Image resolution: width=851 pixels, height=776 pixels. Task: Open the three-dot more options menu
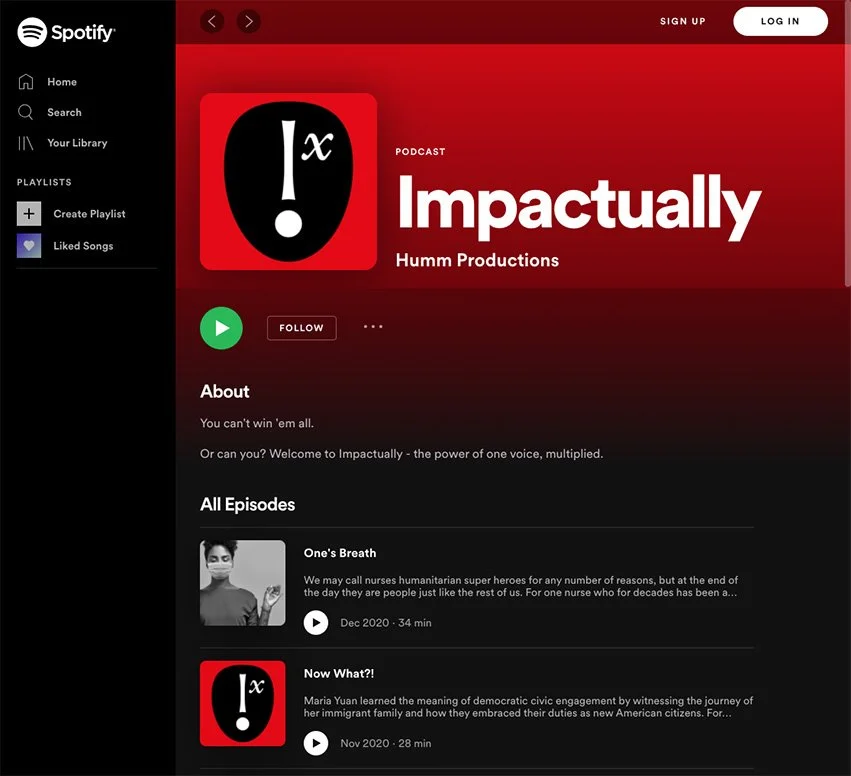tap(373, 327)
